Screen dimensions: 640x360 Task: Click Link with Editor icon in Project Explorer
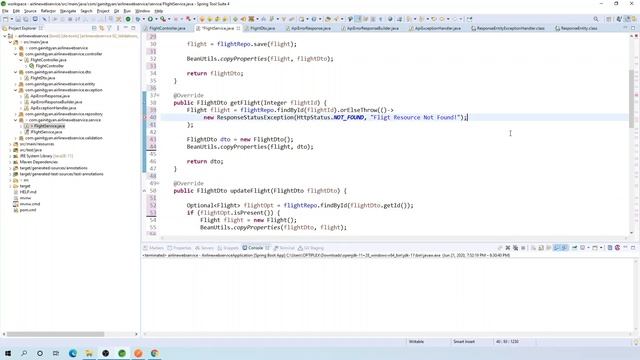[102, 28]
